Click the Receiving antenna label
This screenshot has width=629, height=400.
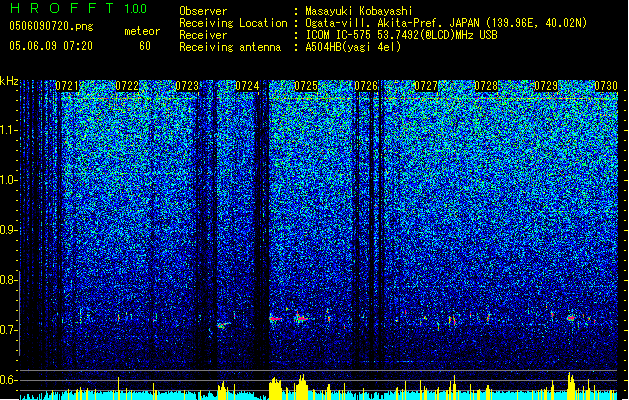[230, 47]
